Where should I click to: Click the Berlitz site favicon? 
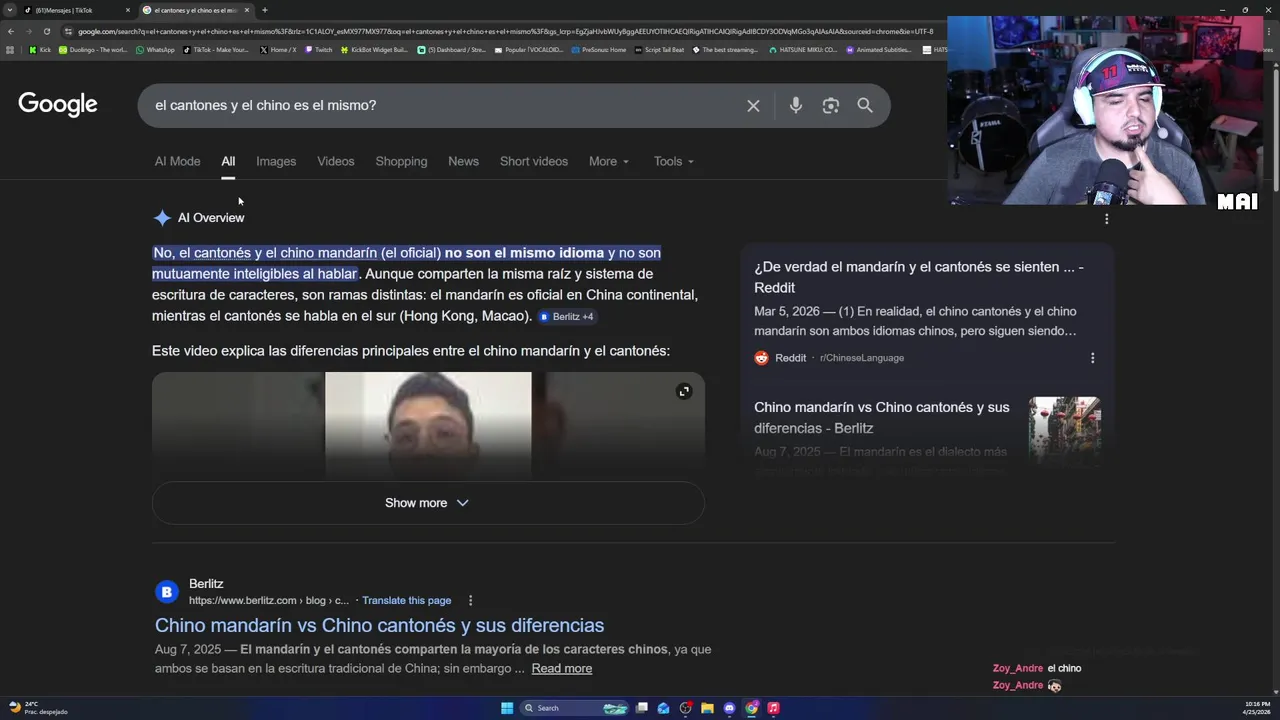click(x=166, y=592)
